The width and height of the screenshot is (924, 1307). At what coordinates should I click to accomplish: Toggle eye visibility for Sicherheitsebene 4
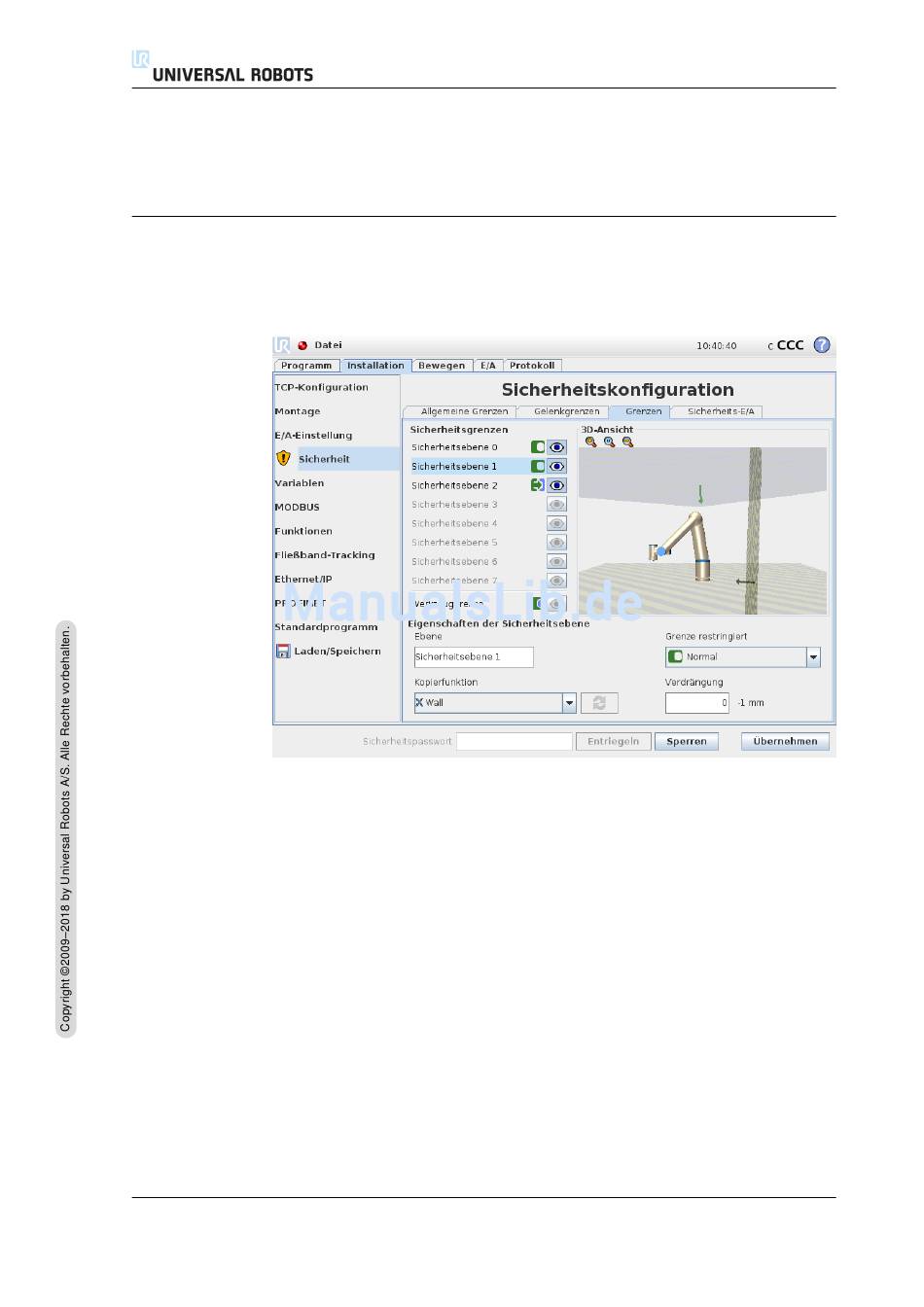556,523
